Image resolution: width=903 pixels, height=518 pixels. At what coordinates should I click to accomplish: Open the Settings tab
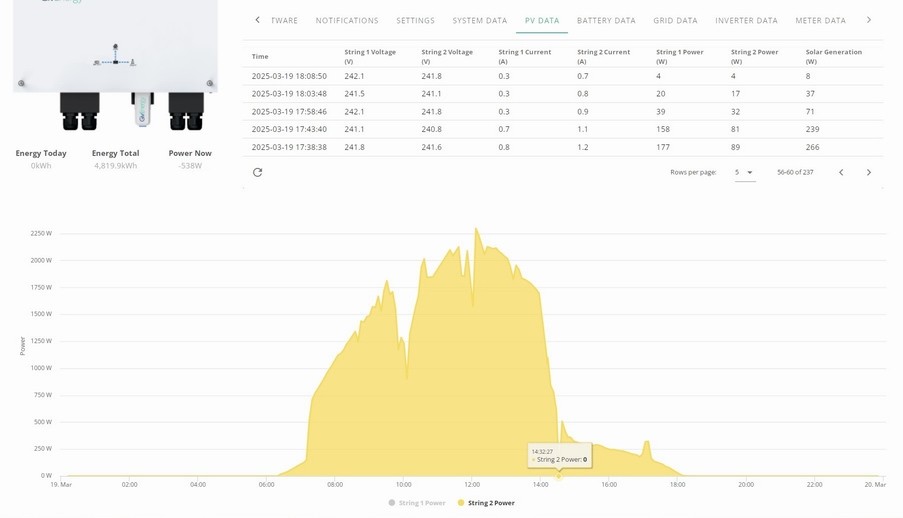tap(415, 20)
